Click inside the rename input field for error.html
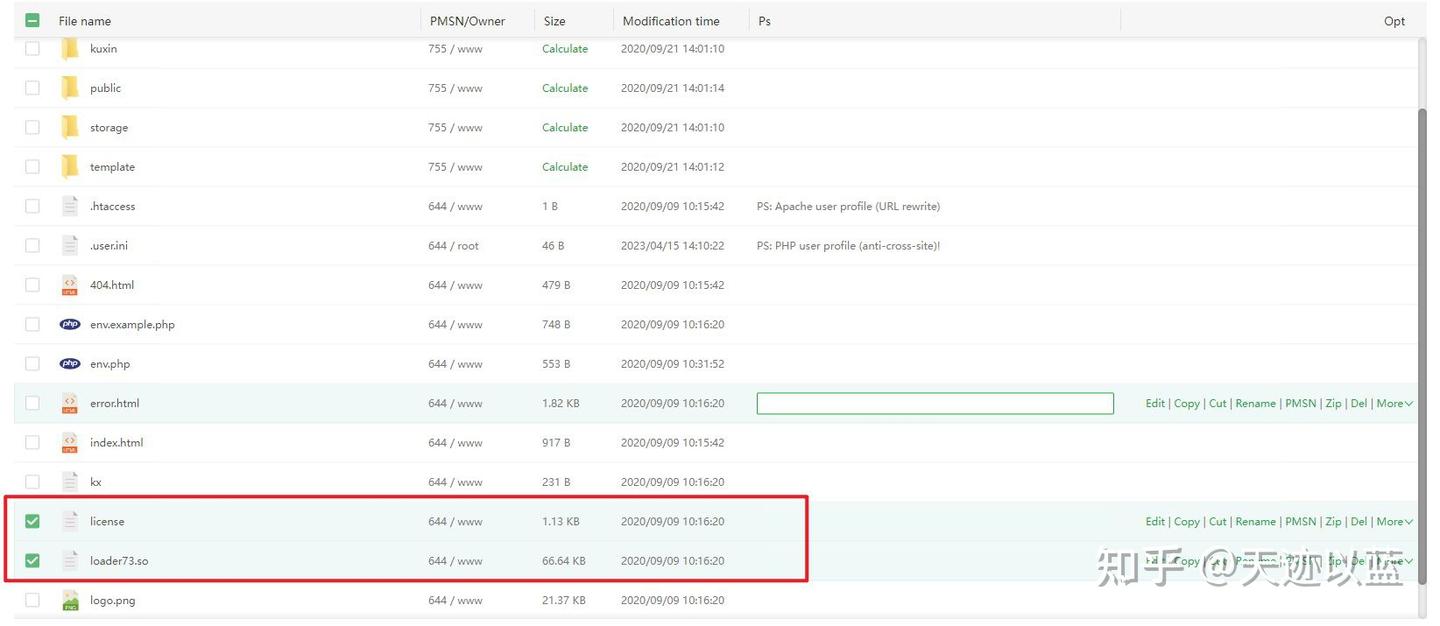The image size is (1440, 626). click(x=935, y=402)
